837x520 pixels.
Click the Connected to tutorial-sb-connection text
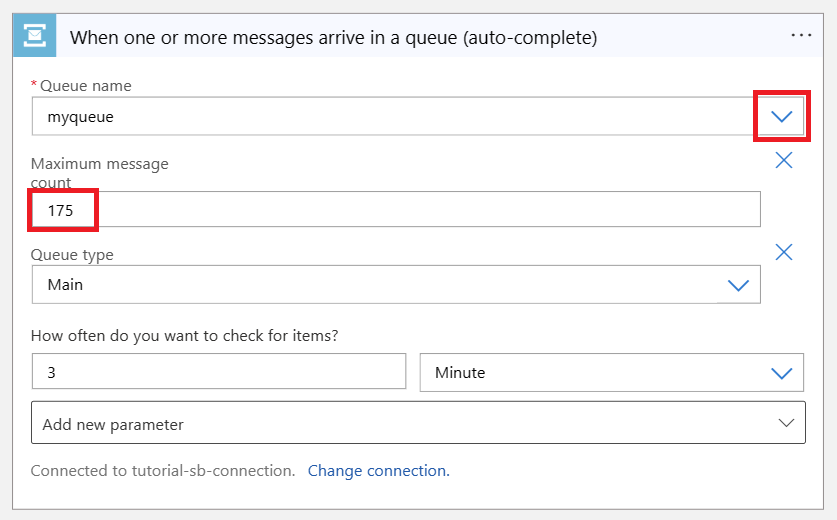pos(163,470)
